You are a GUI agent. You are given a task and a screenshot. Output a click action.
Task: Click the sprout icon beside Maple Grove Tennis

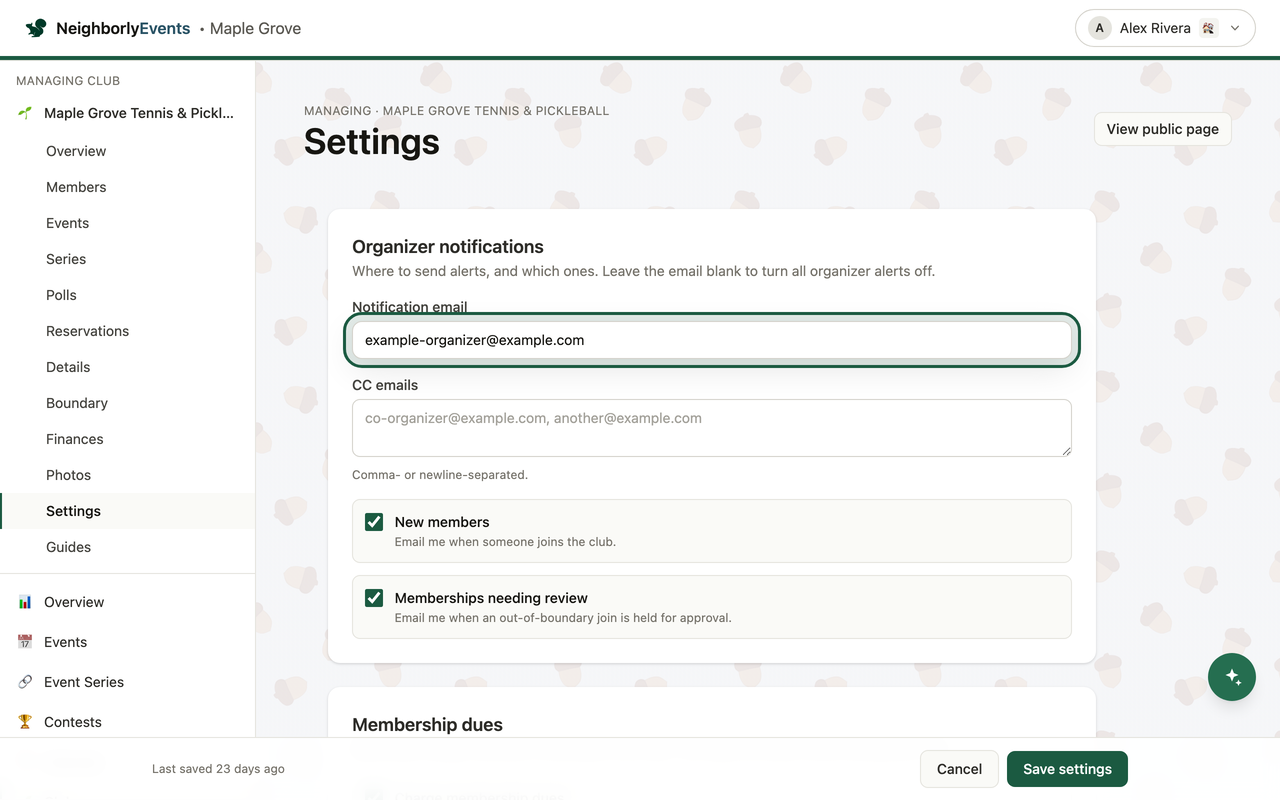(25, 113)
